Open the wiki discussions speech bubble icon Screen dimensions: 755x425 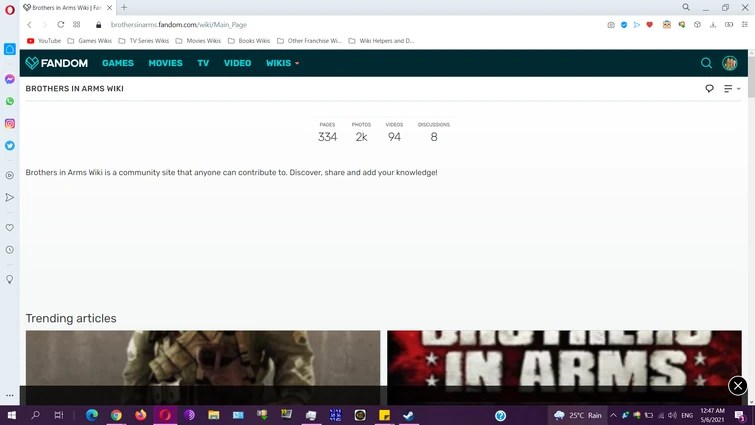709,89
